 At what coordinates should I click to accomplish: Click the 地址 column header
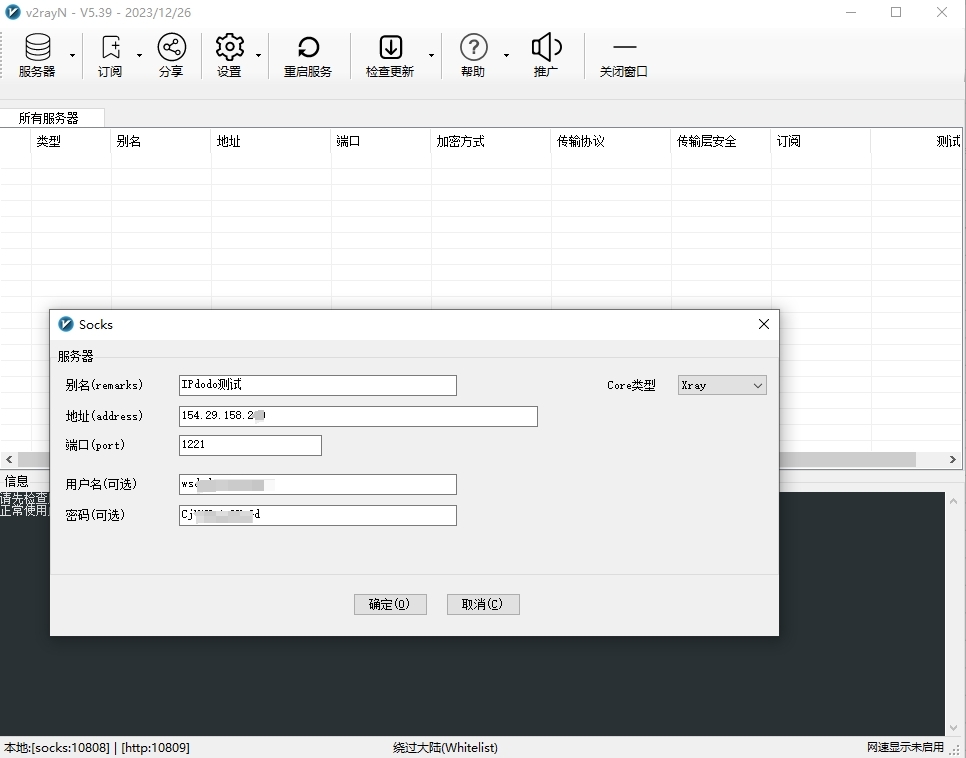click(270, 142)
